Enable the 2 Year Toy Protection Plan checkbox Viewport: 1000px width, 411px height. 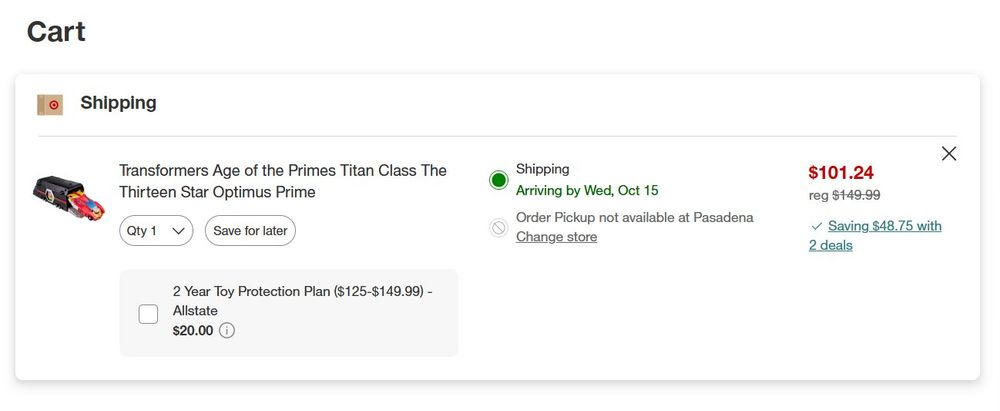[x=148, y=314]
